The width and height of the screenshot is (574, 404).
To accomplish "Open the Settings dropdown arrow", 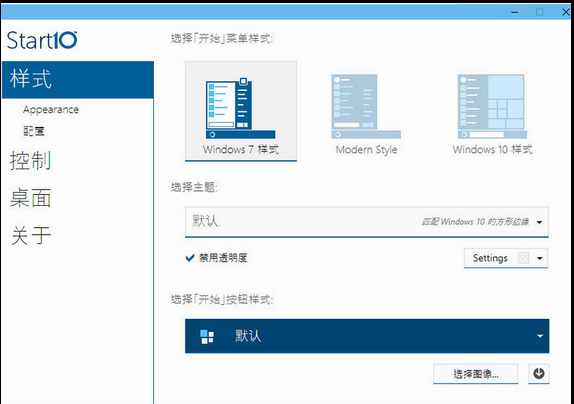I will tap(540, 258).
